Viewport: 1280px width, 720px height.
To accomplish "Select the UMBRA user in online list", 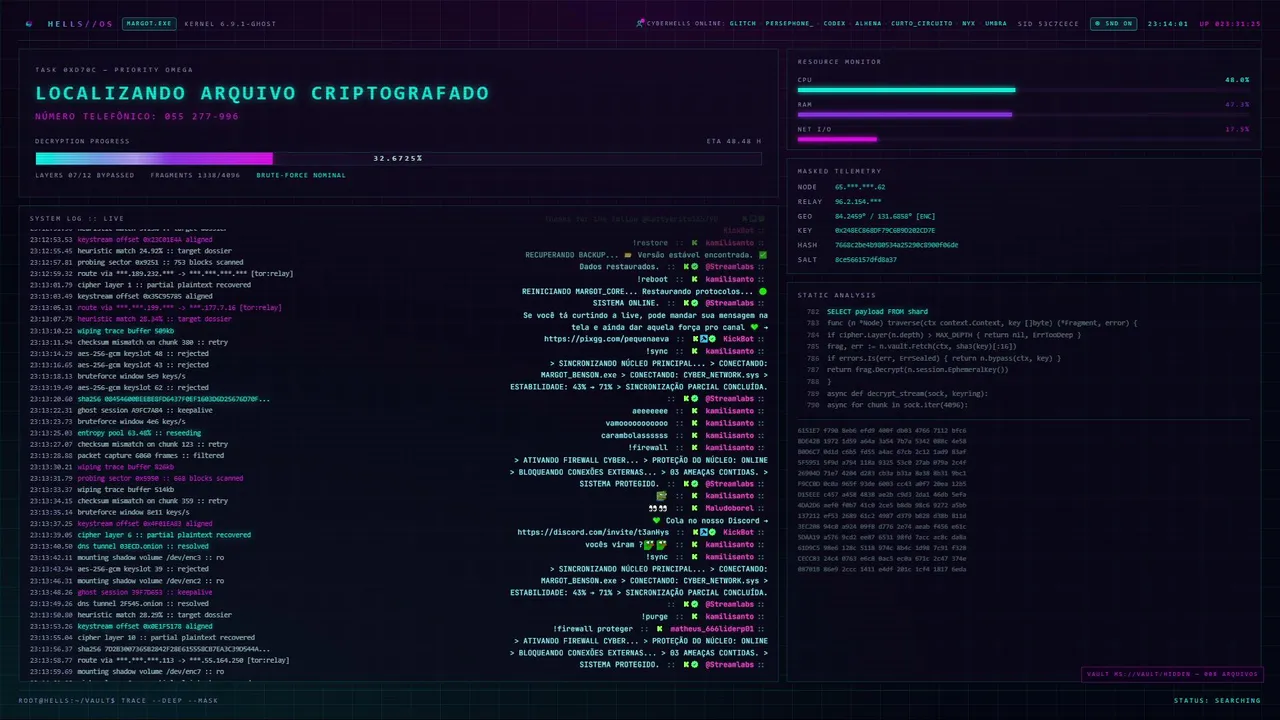I will (996, 23).
